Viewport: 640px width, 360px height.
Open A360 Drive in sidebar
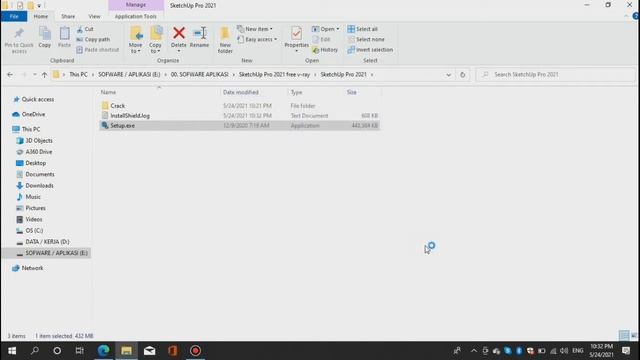click(x=39, y=151)
